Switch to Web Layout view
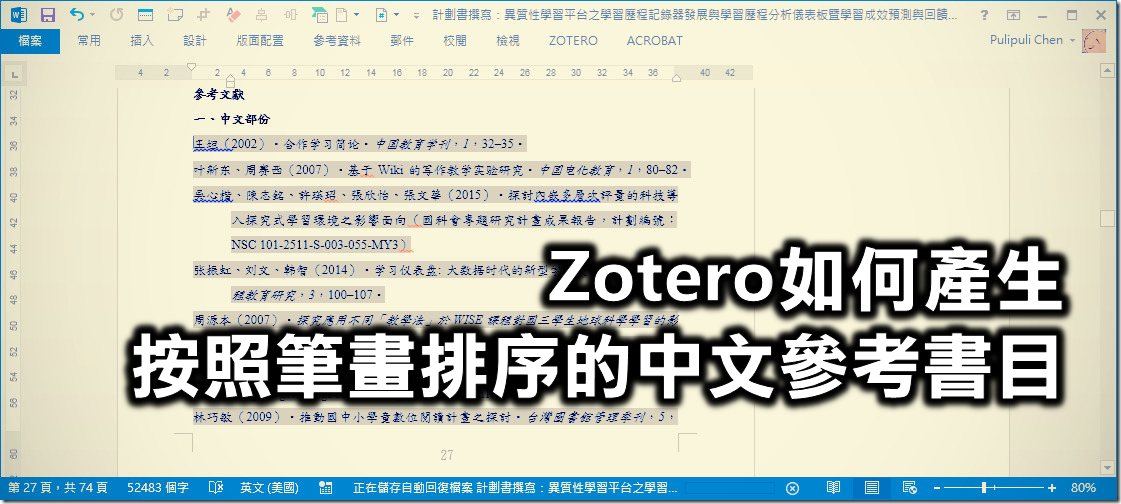This screenshot has height=504, width=1121. click(909, 488)
